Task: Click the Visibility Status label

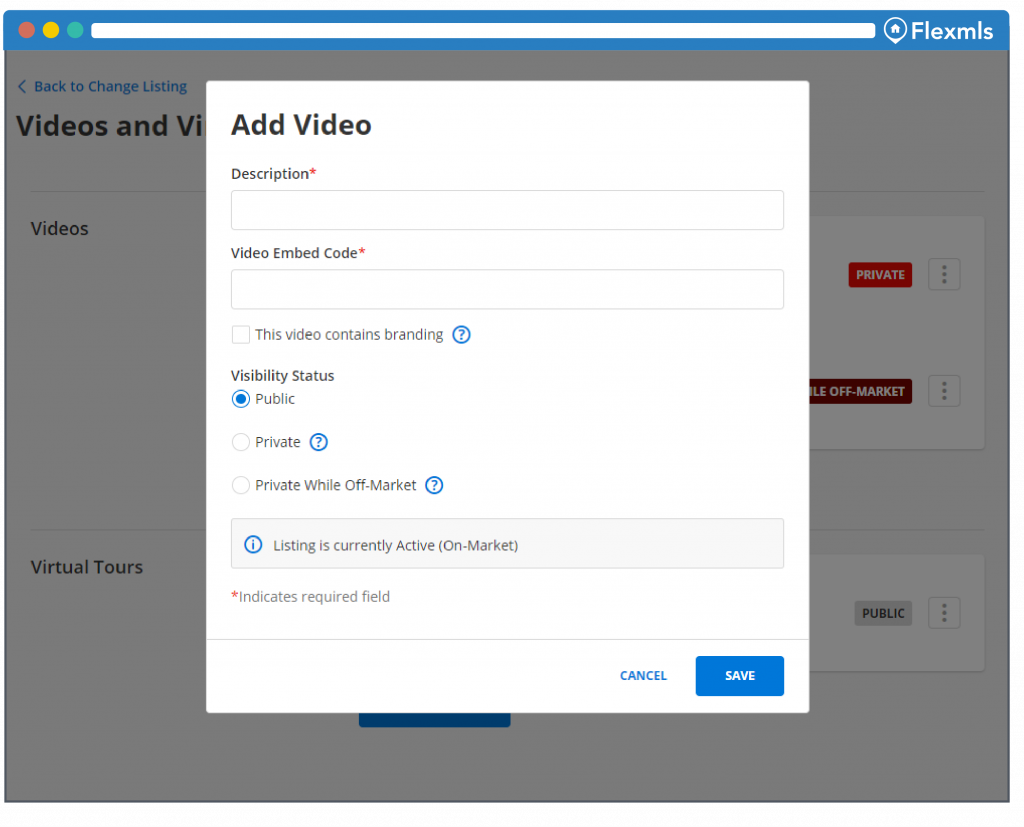Action: tap(282, 376)
